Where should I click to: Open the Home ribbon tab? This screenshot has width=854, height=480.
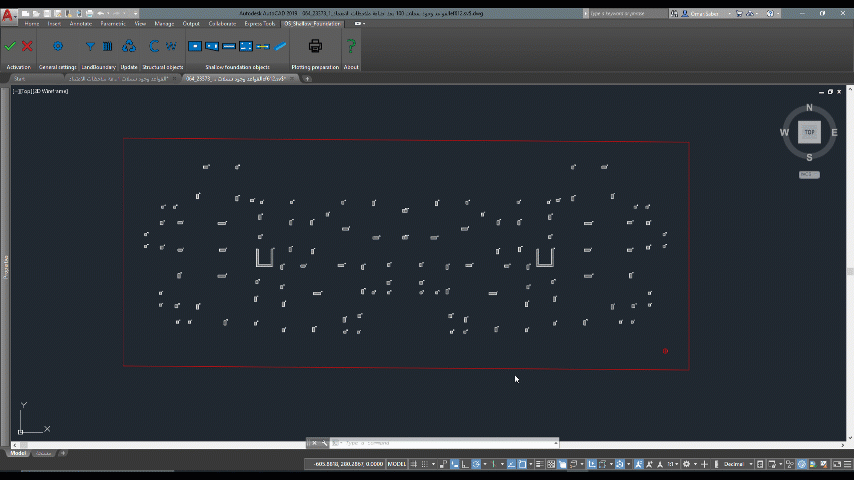(32, 23)
